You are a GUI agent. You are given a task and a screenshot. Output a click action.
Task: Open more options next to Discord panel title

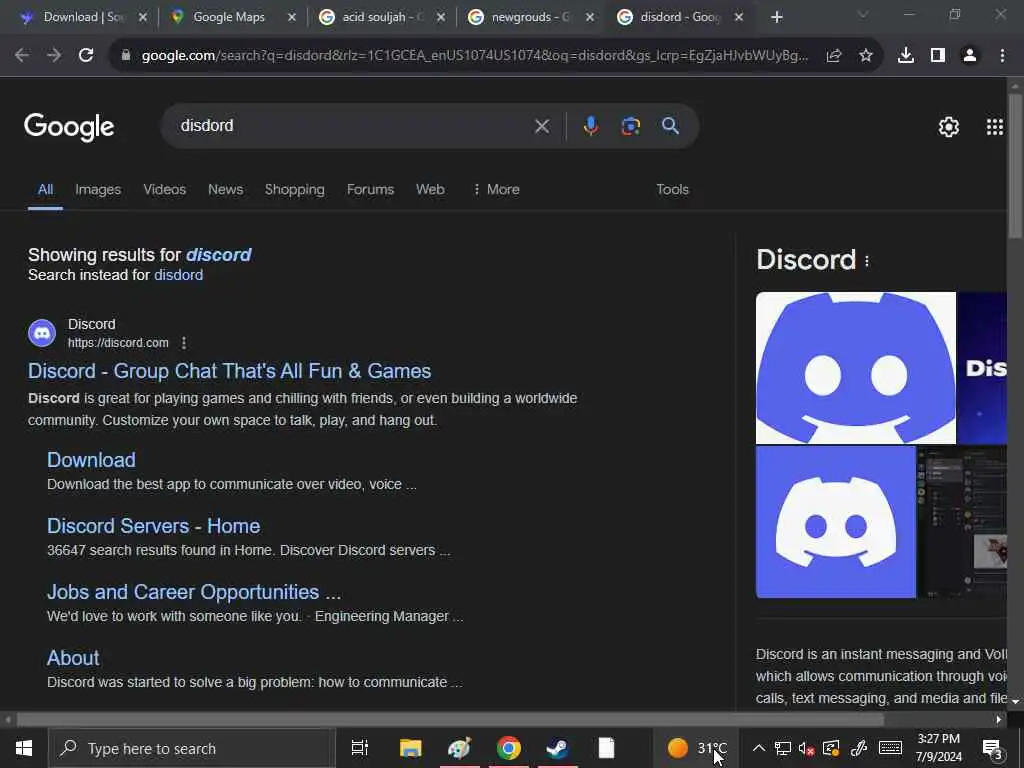pos(867,261)
